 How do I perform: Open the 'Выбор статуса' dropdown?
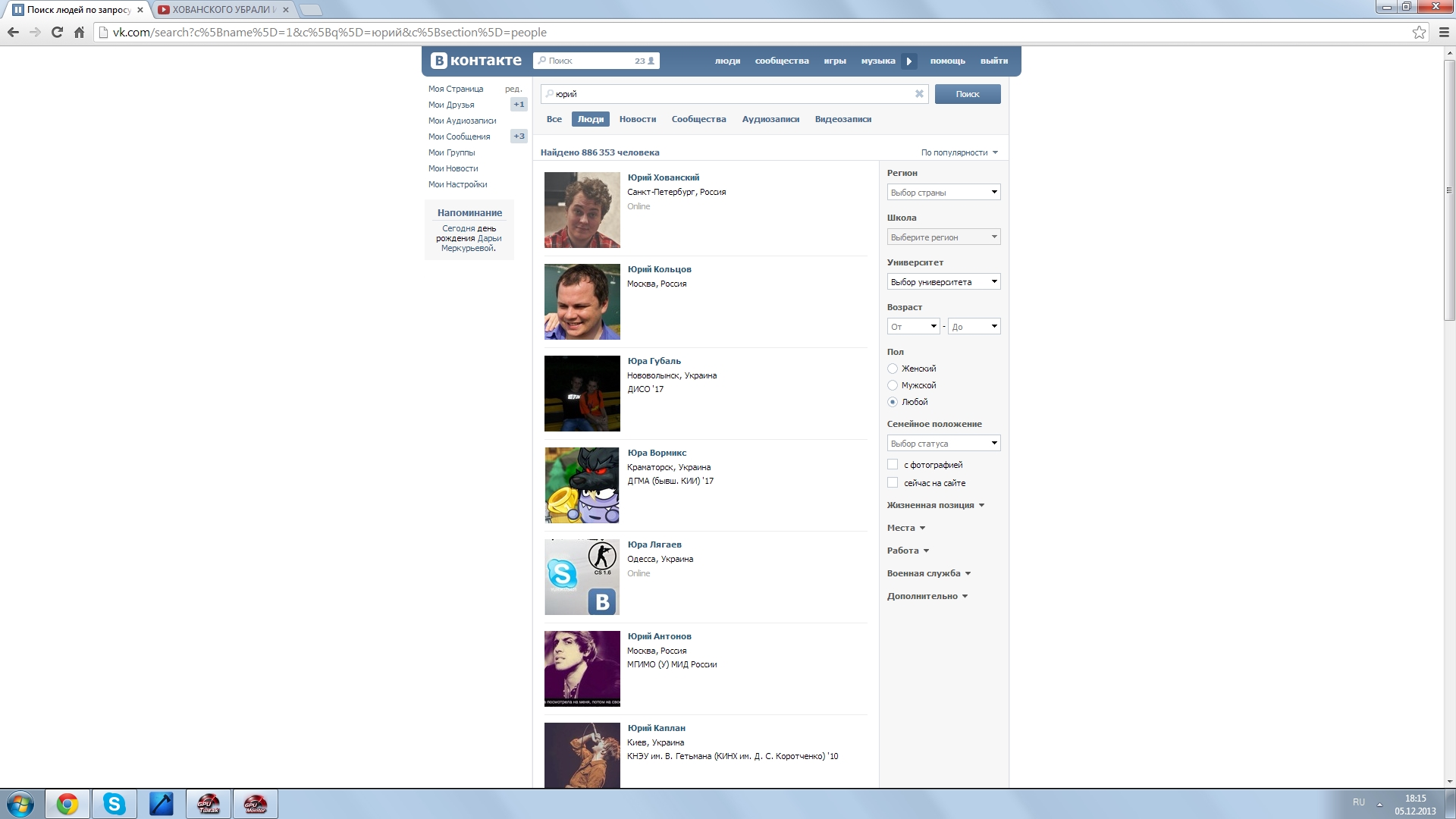(943, 444)
